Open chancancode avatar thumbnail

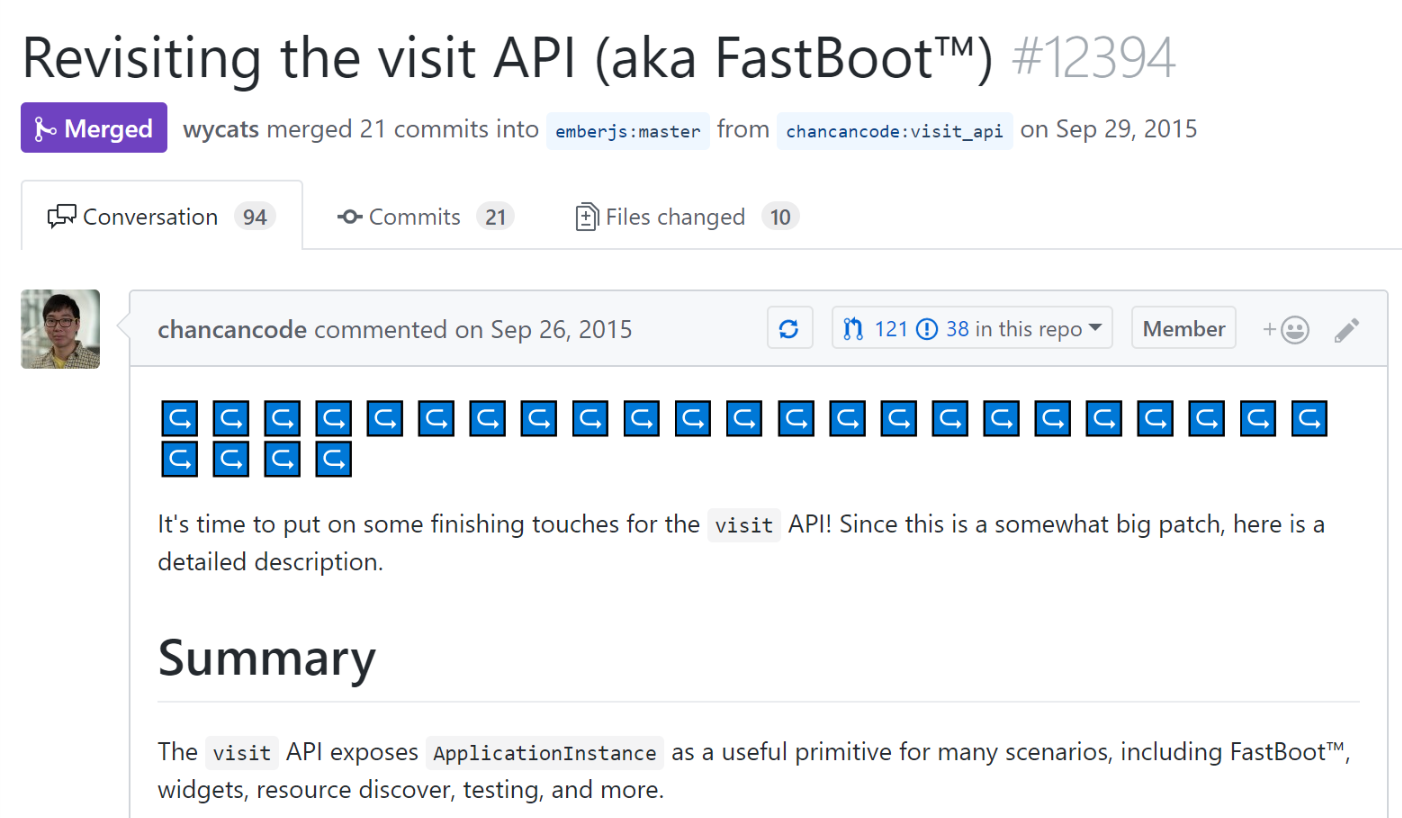[60, 329]
